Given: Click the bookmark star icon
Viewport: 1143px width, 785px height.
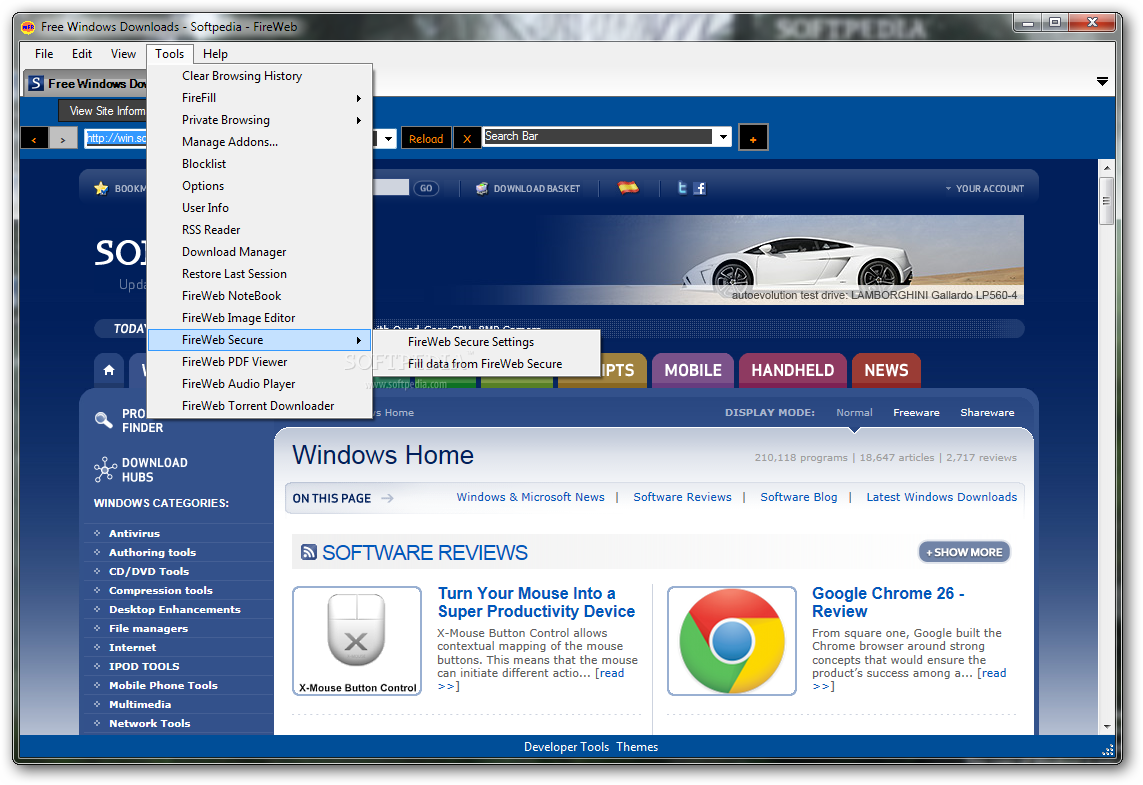Looking at the screenshot, I should pyautogui.click(x=101, y=188).
